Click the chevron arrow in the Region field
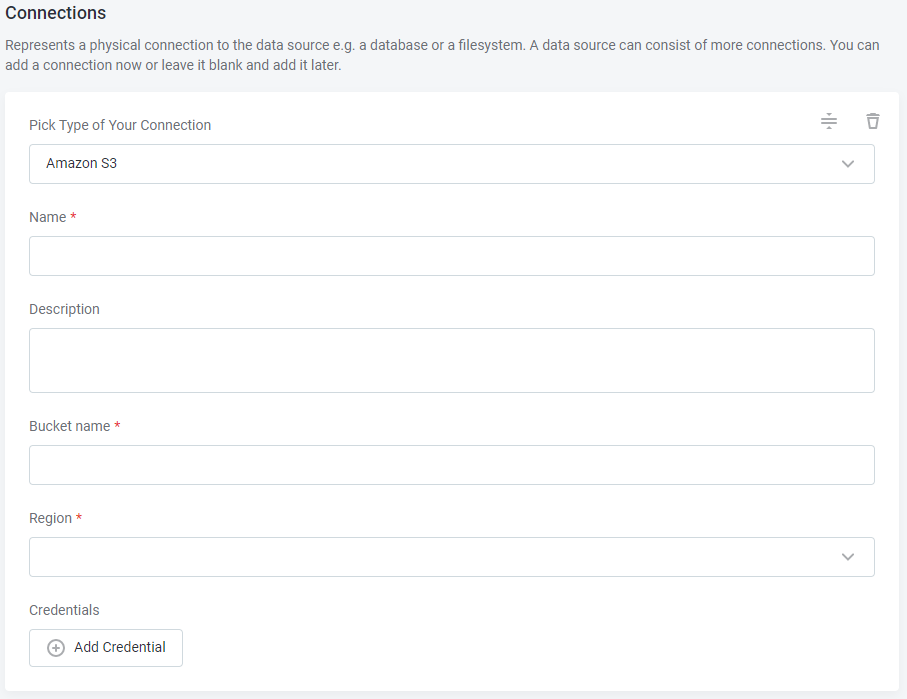 pos(848,557)
